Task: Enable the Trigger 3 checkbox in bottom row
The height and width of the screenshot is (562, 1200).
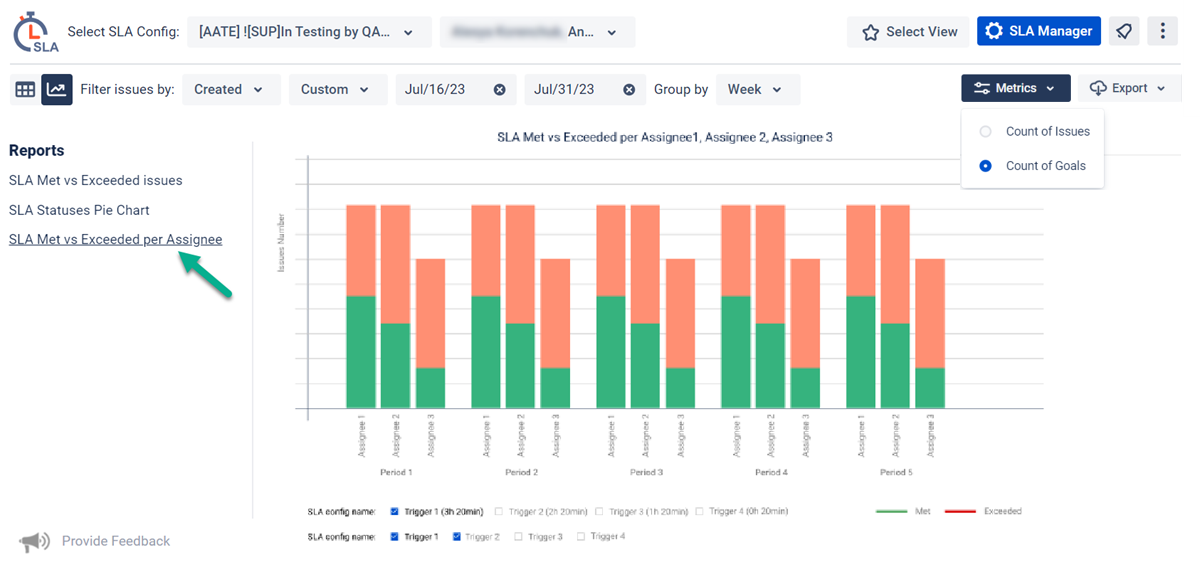Action: click(x=518, y=537)
